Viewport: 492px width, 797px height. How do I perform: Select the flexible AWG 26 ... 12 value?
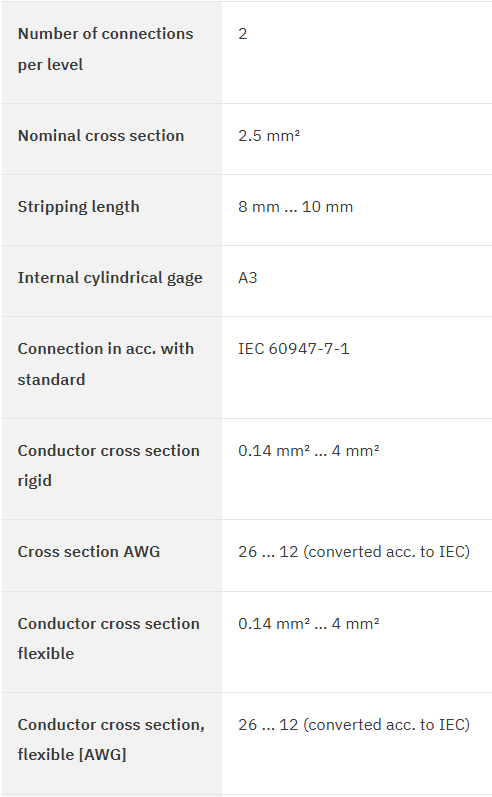click(x=354, y=724)
